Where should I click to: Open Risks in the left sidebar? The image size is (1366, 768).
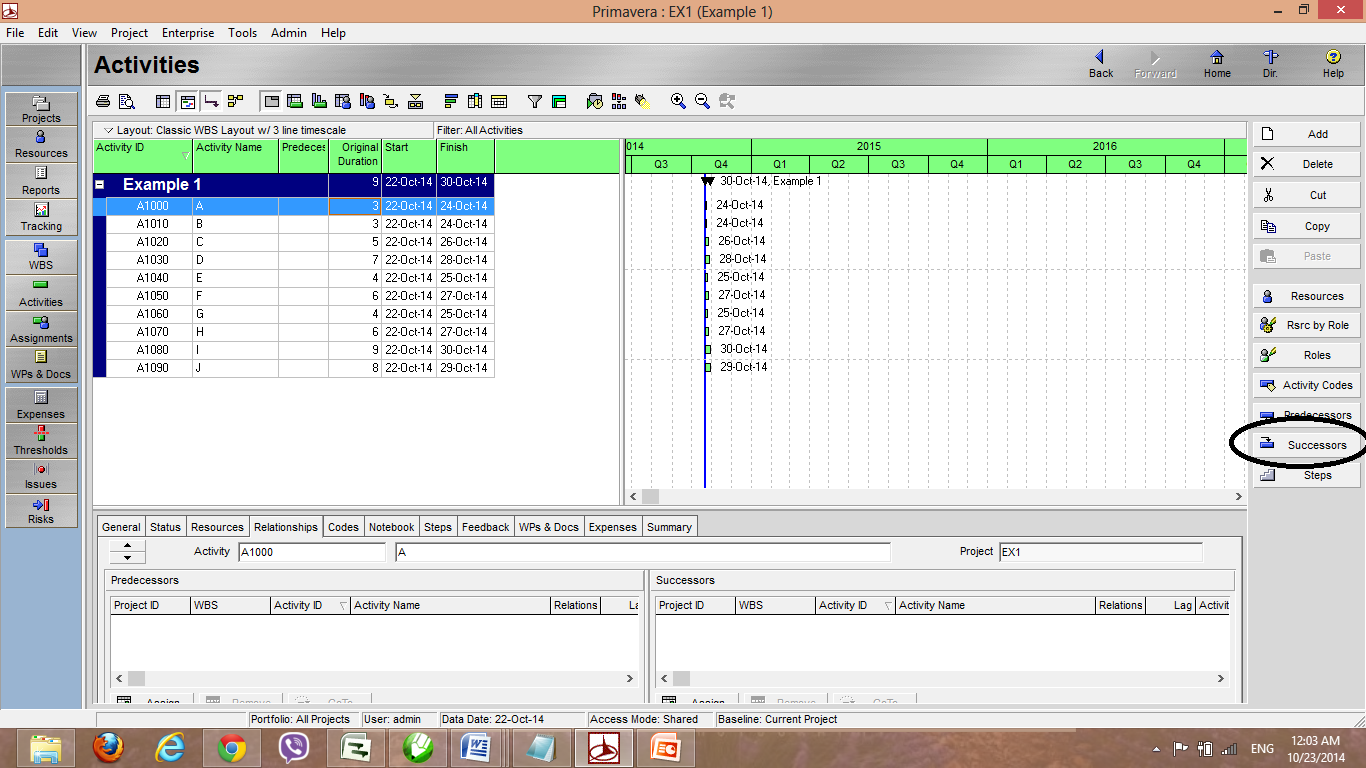coord(41,510)
